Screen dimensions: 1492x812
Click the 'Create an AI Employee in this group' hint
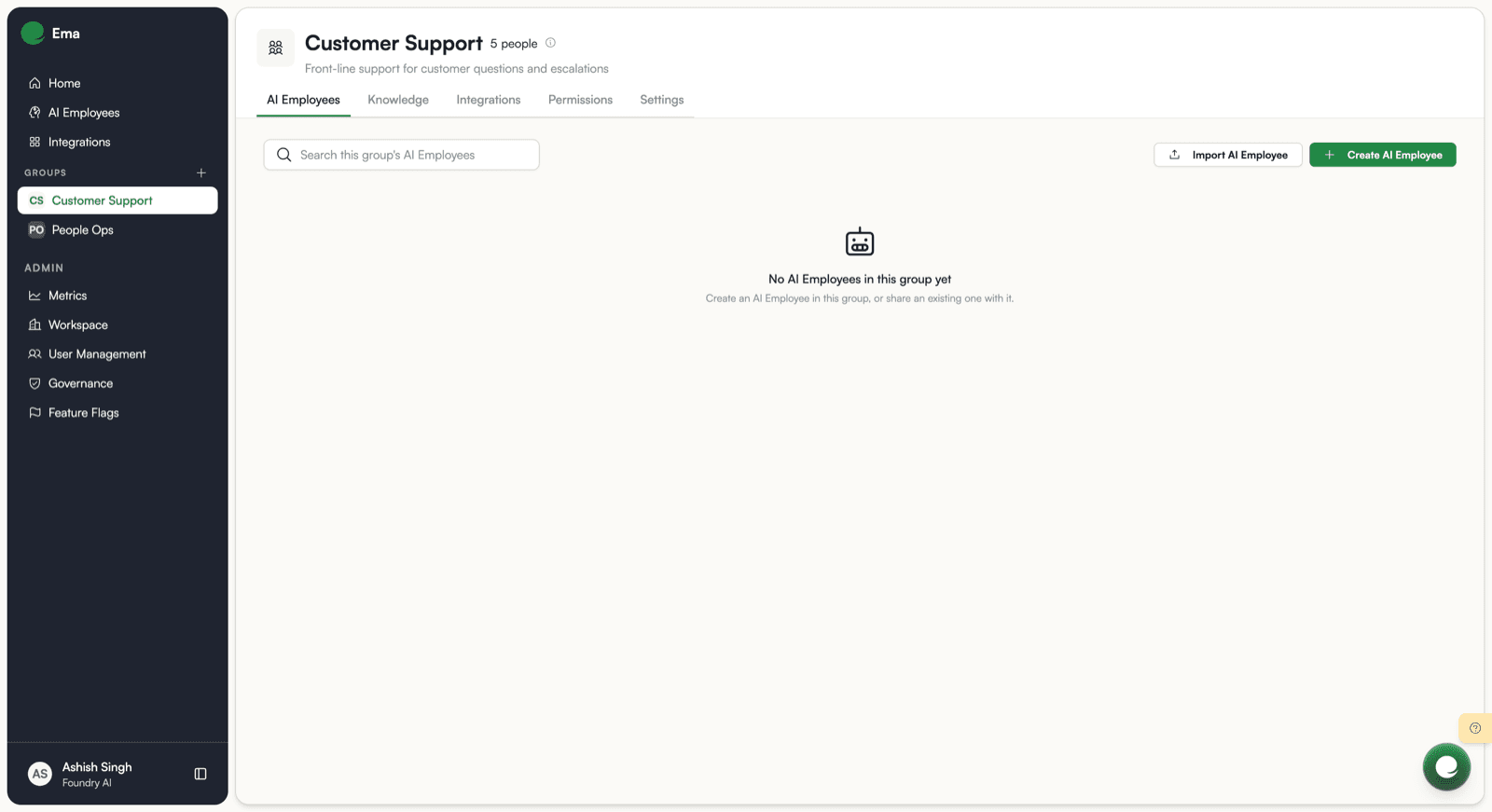pos(860,298)
